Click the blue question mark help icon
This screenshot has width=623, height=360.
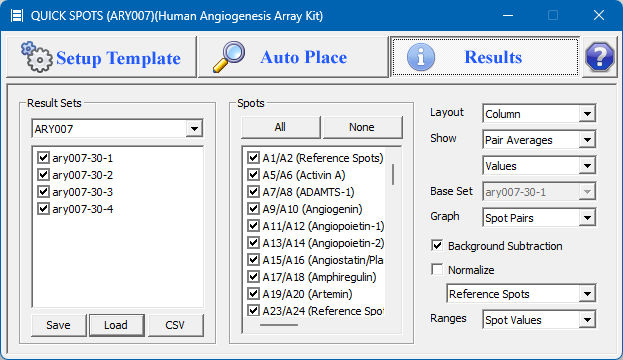pyautogui.click(x=600, y=57)
